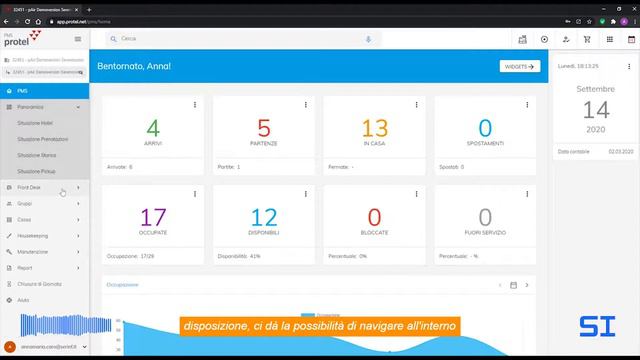Open the guest check-in person icon

click(x=566, y=40)
